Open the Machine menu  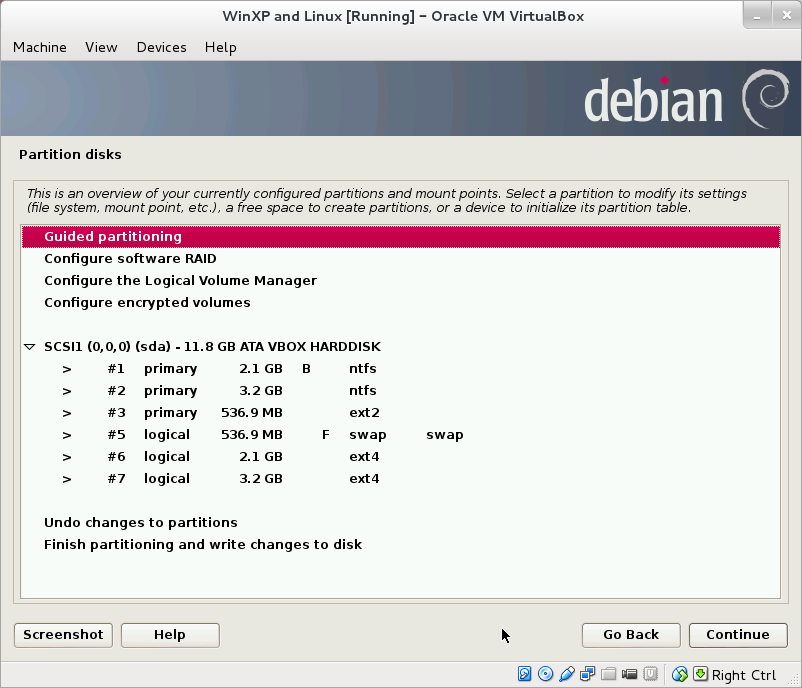[39, 47]
